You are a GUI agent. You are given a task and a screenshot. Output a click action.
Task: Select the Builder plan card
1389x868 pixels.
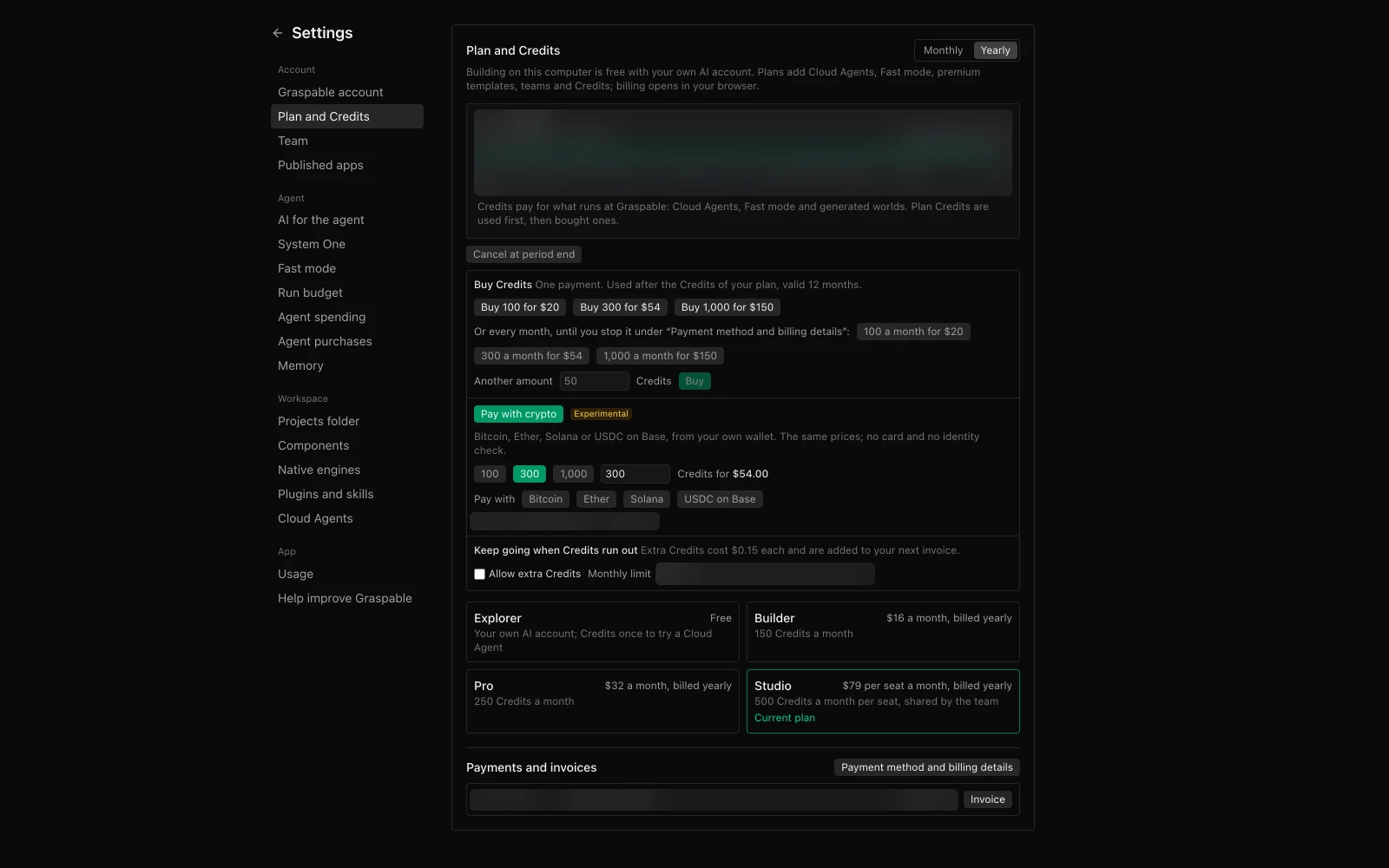pyautogui.click(x=883, y=632)
